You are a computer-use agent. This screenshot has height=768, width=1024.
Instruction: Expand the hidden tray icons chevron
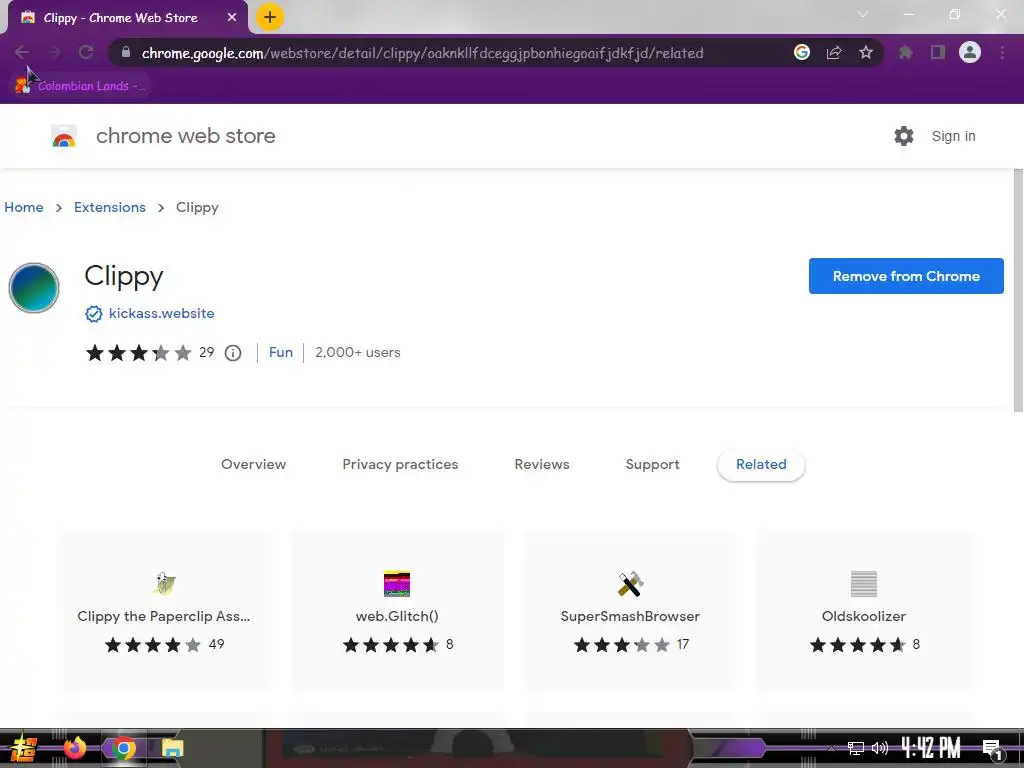point(831,748)
